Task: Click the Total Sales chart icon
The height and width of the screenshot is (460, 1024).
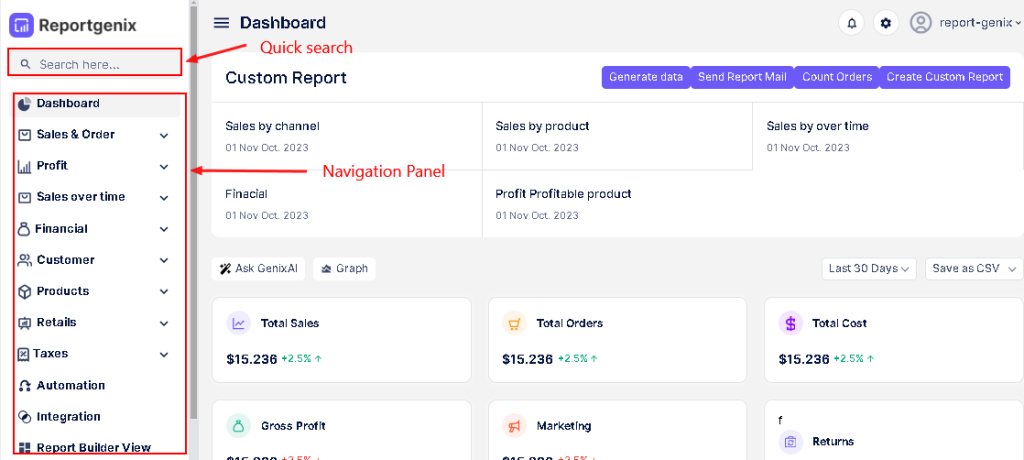Action: coord(239,323)
